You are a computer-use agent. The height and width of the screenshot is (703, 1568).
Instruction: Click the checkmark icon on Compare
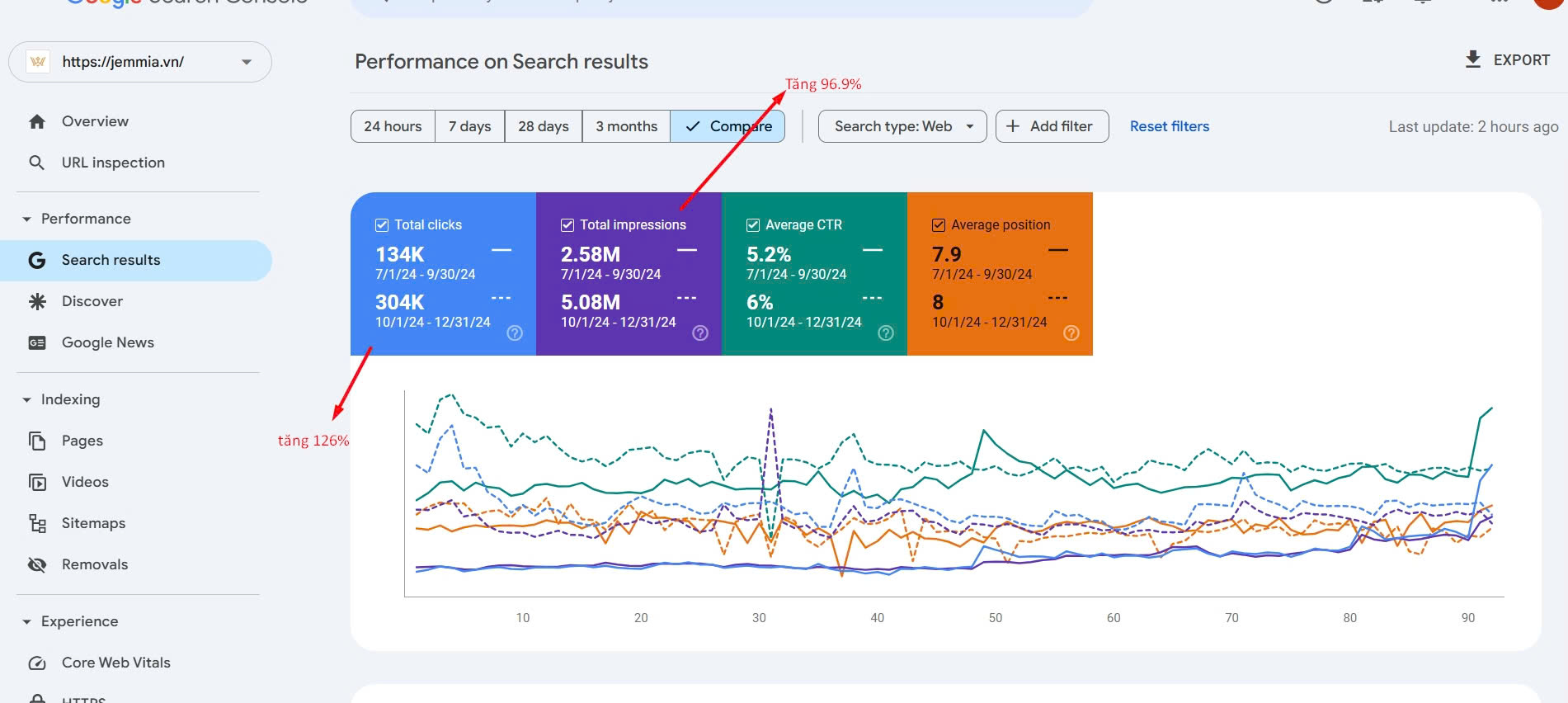point(693,126)
